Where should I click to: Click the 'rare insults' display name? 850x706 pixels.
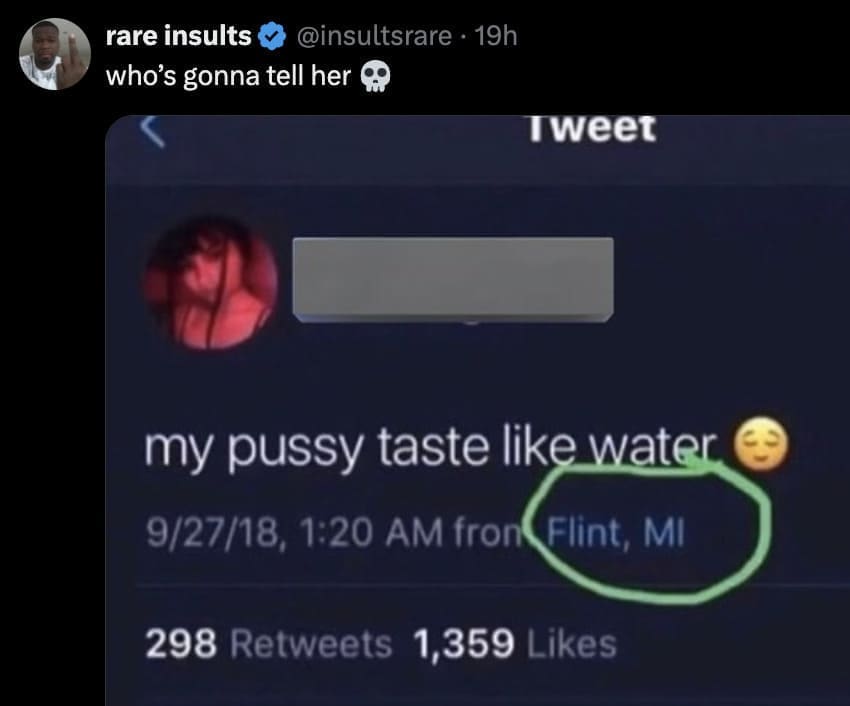pyautogui.click(x=179, y=38)
